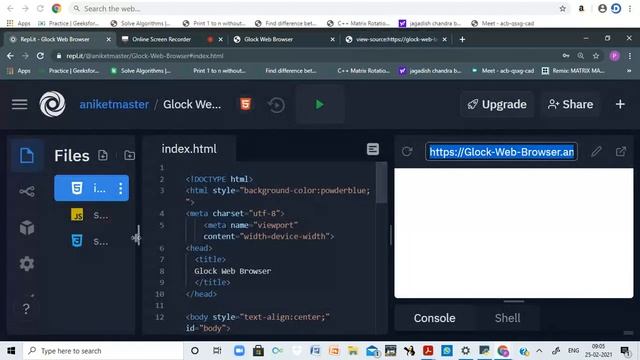Click the repl.it address bar URL

pyautogui.click(x=145, y=56)
